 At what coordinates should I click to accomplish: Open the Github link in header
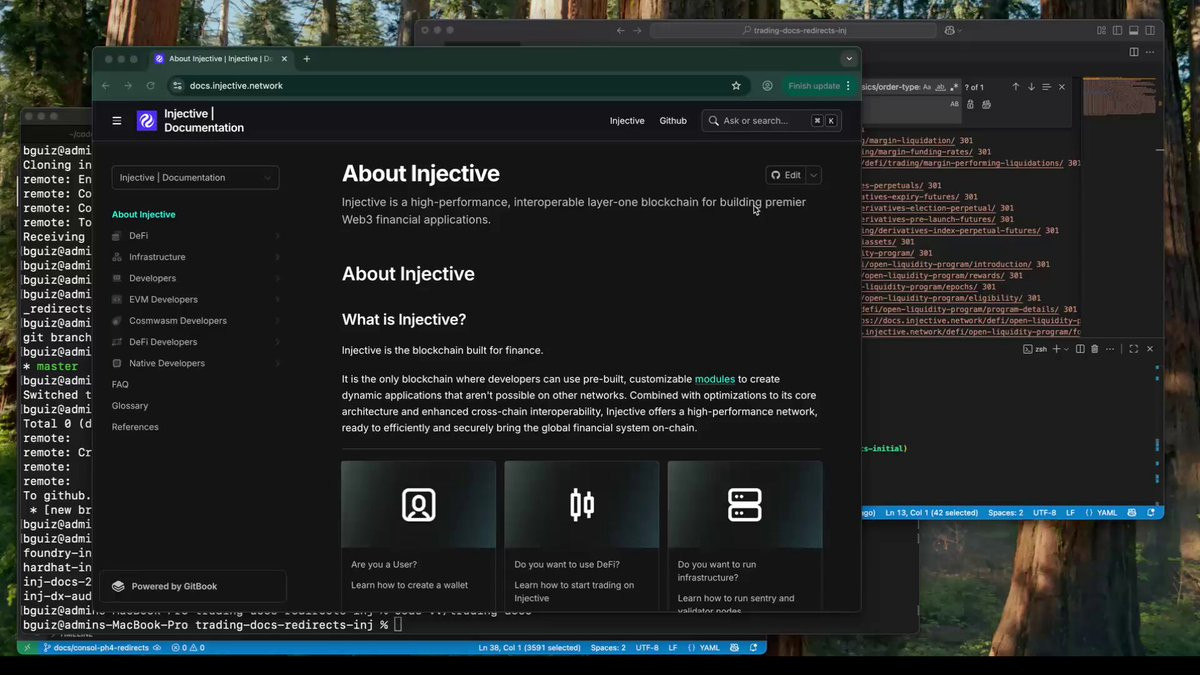[673, 121]
